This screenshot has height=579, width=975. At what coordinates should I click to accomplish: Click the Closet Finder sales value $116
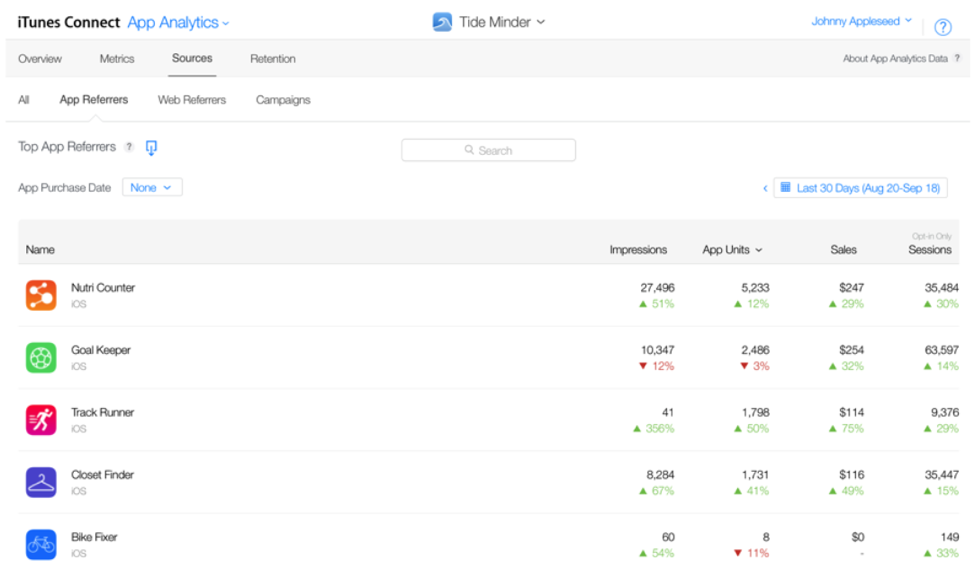click(851, 475)
